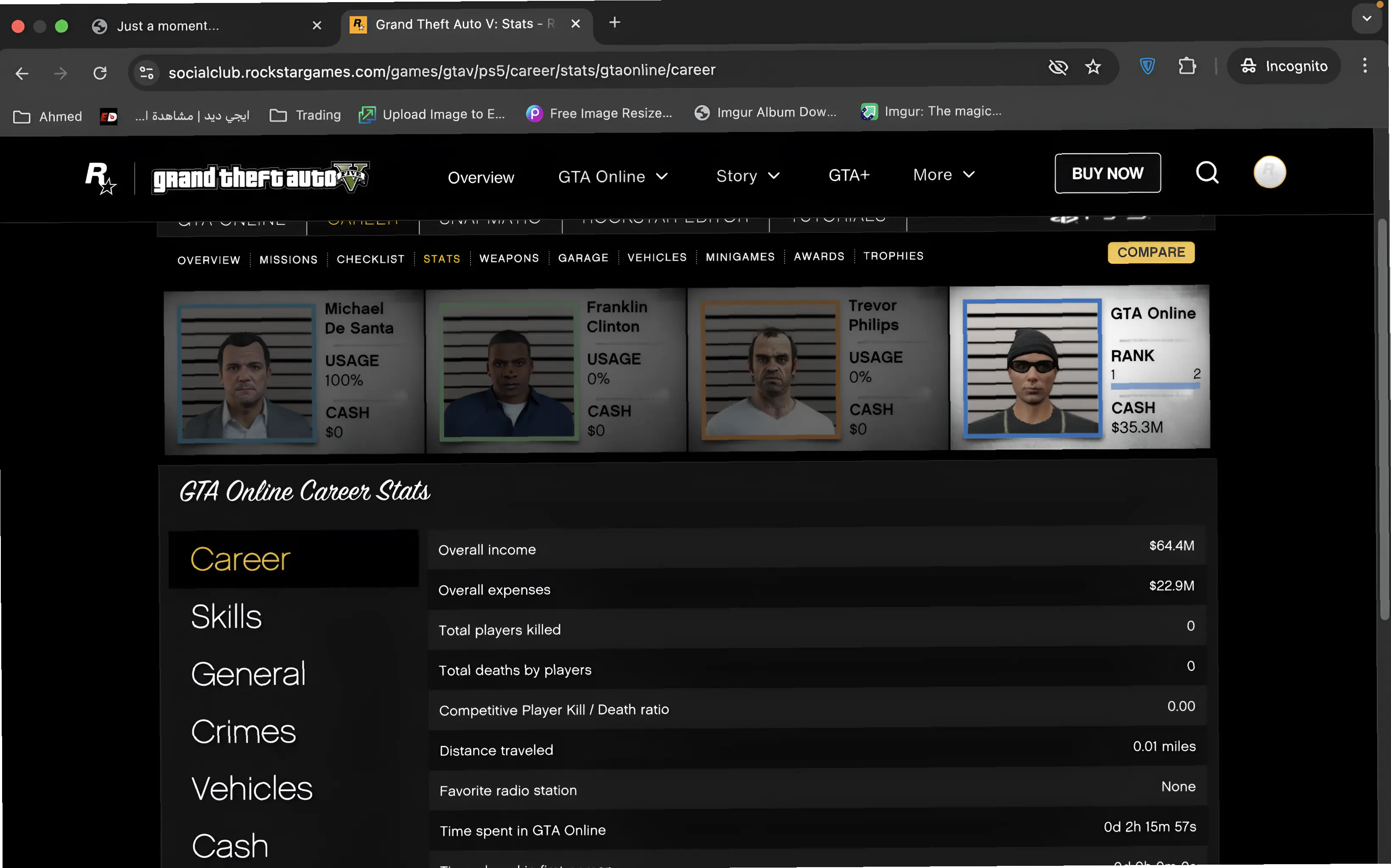1391x868 pixels.
Task: Expand the GTA Online dropdown menu
Action: point(613,176)
